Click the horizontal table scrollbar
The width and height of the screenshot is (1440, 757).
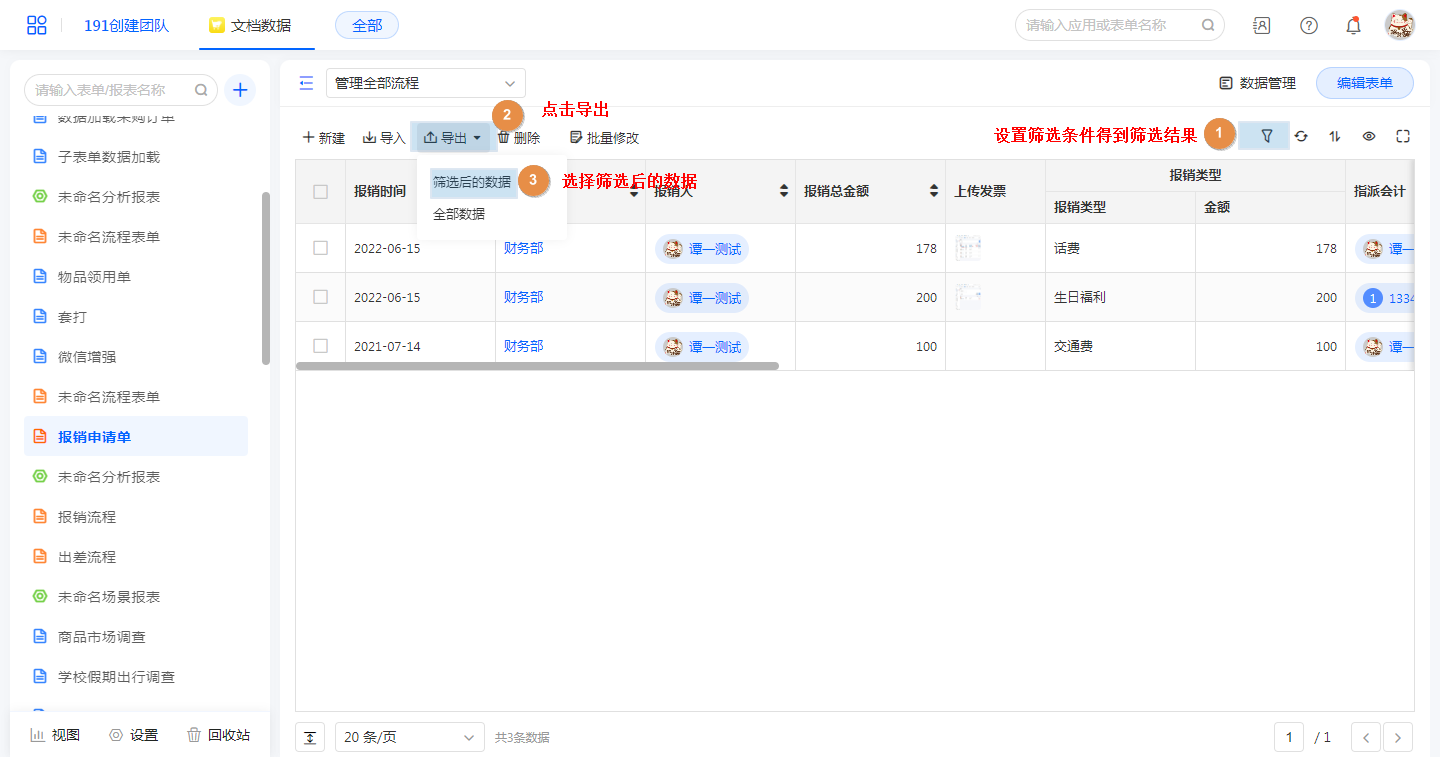pyautogui.click(x=537, y=366)
